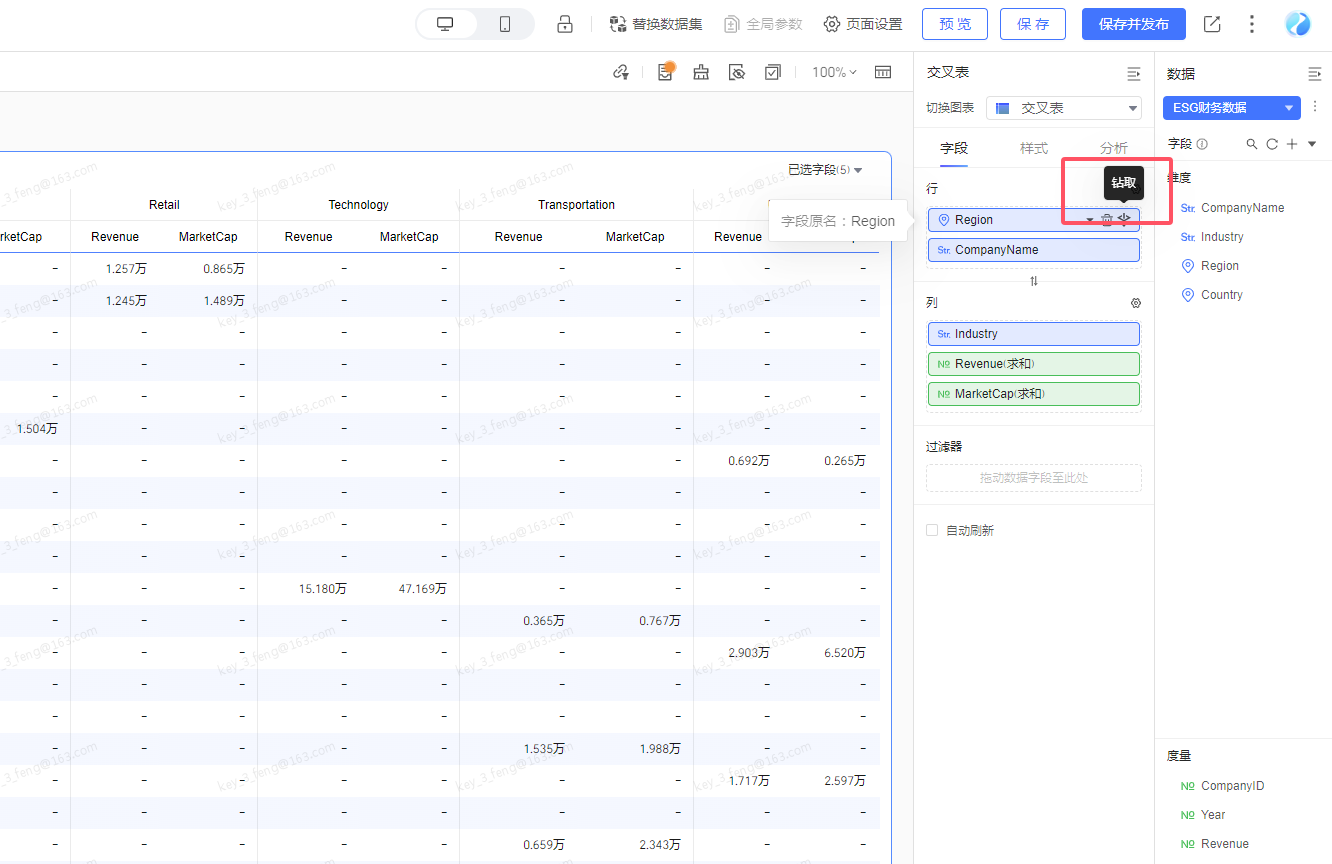Click the search icon in the field list
This screenshot has height=864, width=1332.
1252,144
